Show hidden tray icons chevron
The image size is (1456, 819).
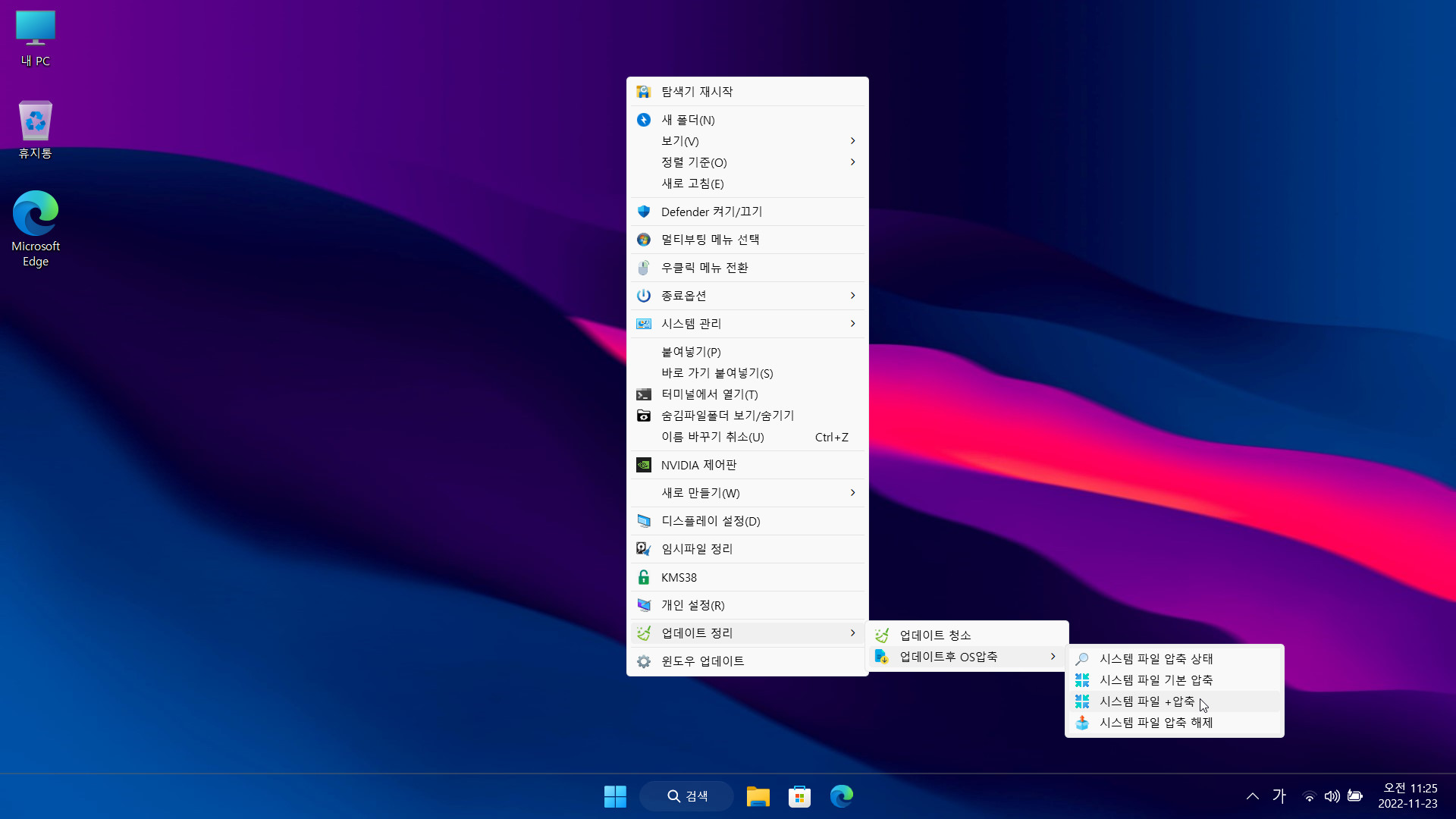pos(1253,796)
